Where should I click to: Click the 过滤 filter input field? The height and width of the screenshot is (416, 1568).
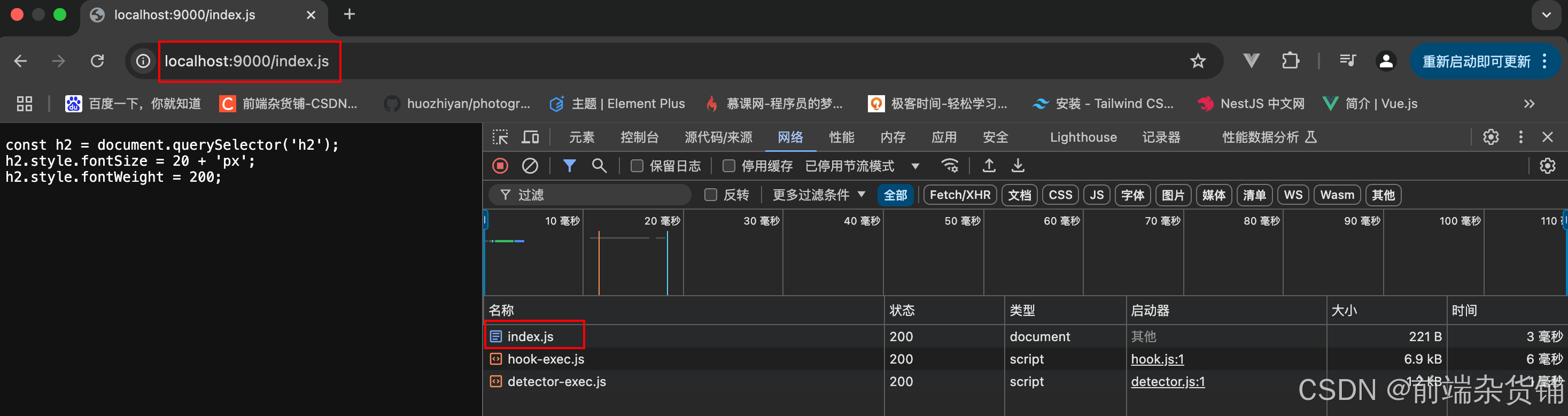pos(589,195)
